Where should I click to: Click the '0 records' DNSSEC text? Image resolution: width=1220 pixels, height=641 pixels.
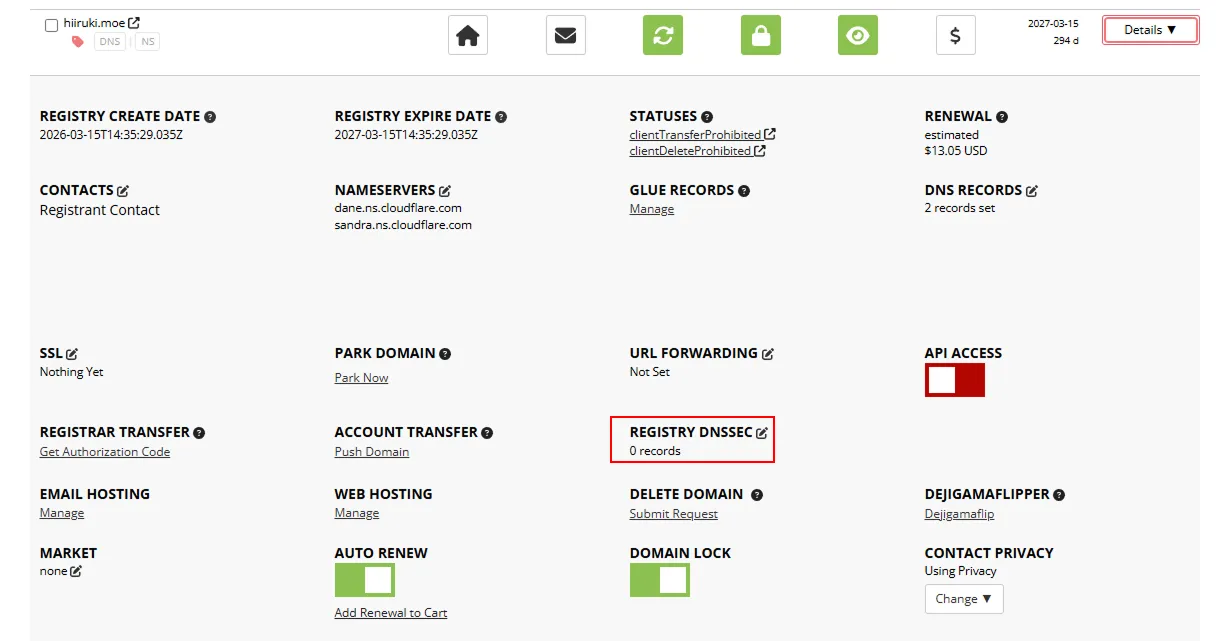coord(655,451)
